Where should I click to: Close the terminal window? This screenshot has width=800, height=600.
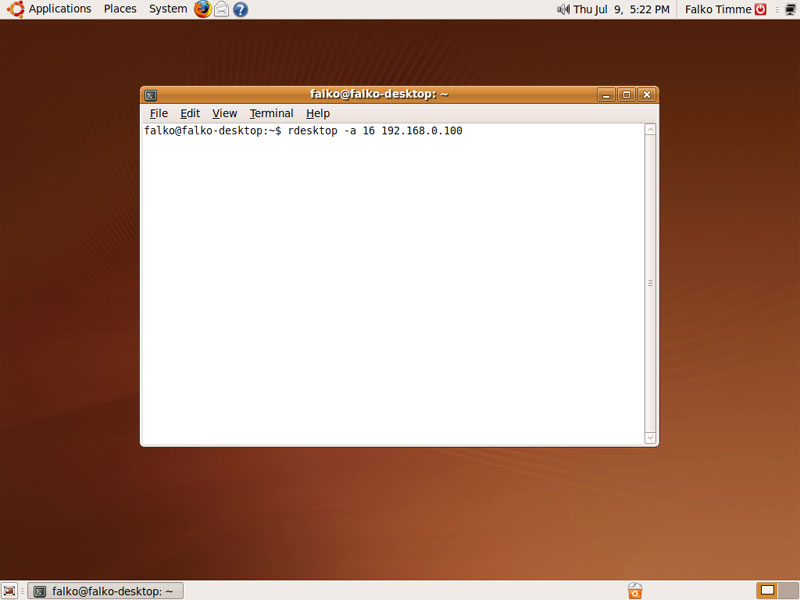[x=647, y=95]
